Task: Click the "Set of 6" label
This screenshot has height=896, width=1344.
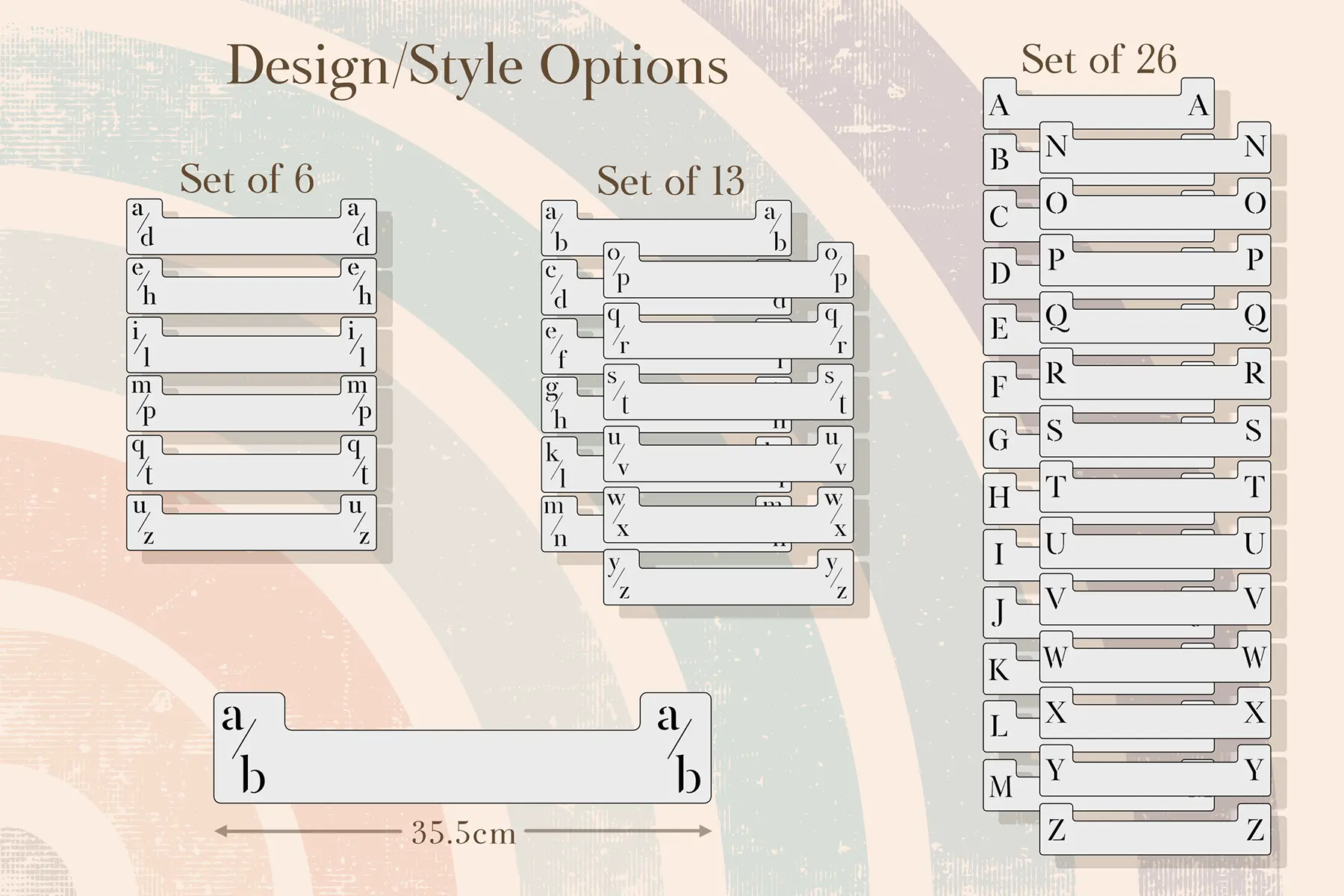Action: (247, 179)
